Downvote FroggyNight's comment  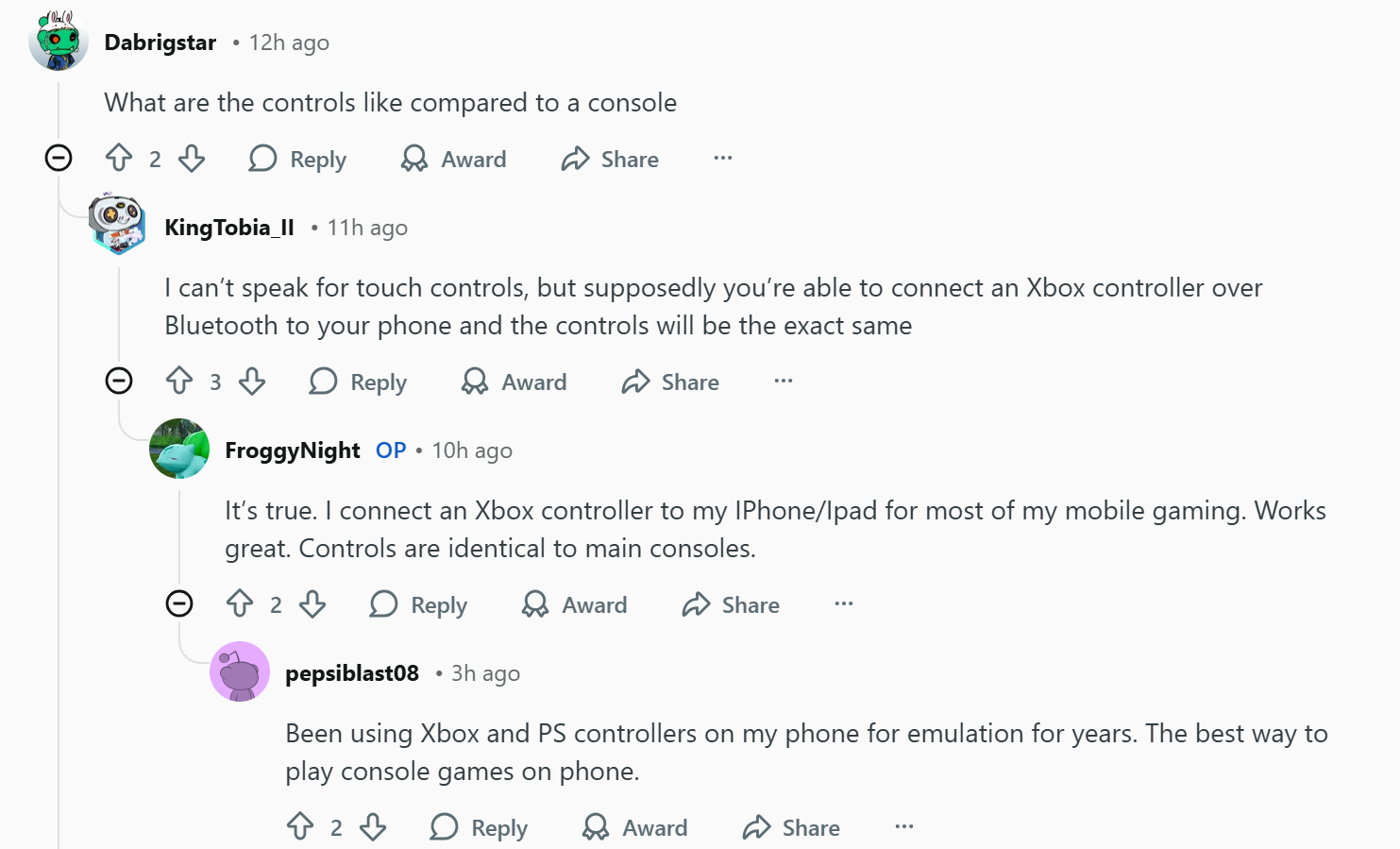pos(312,603)
